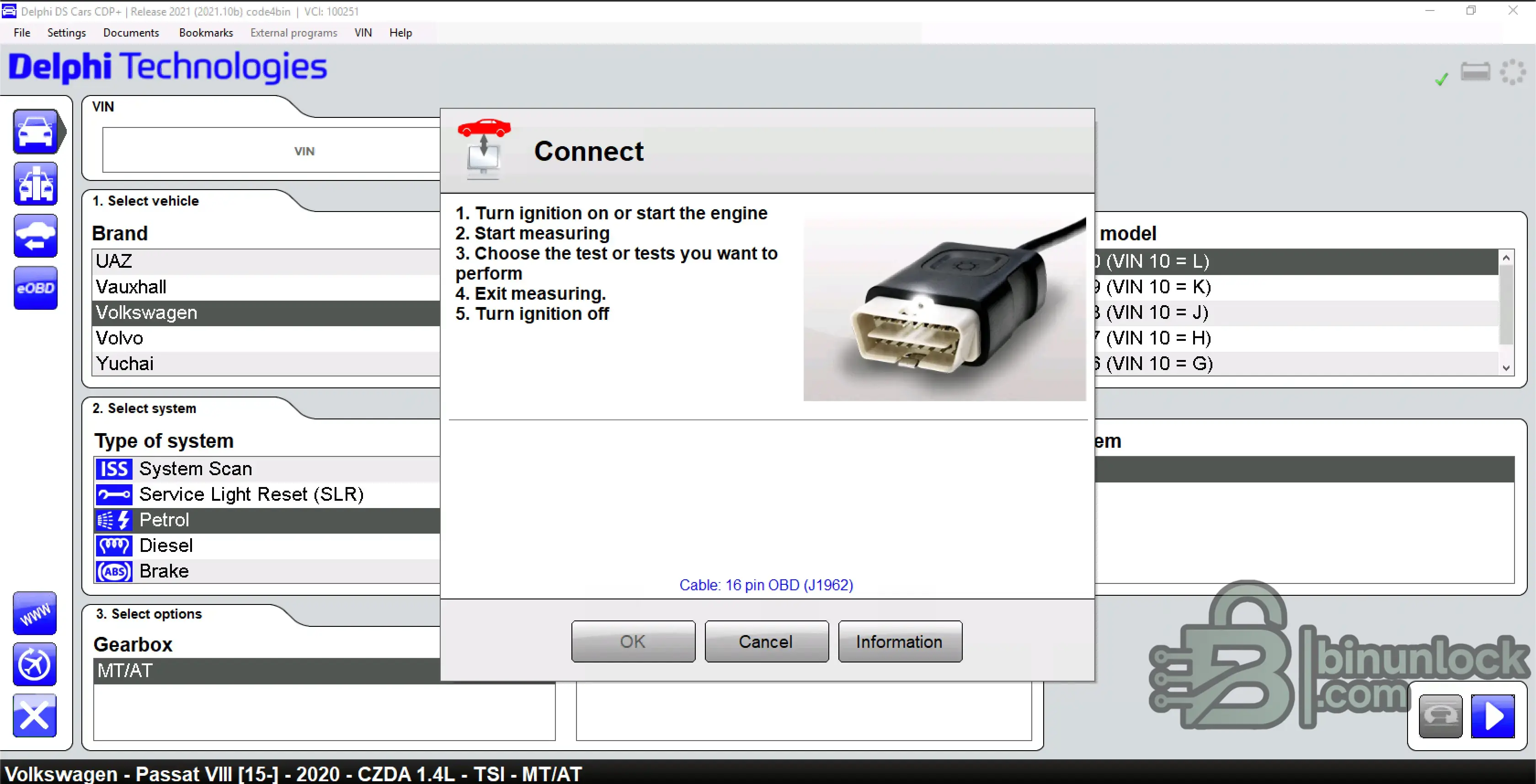Select Volvo in the Brand list
This screenshot has width=1536, height=784.
pos(266,339)
